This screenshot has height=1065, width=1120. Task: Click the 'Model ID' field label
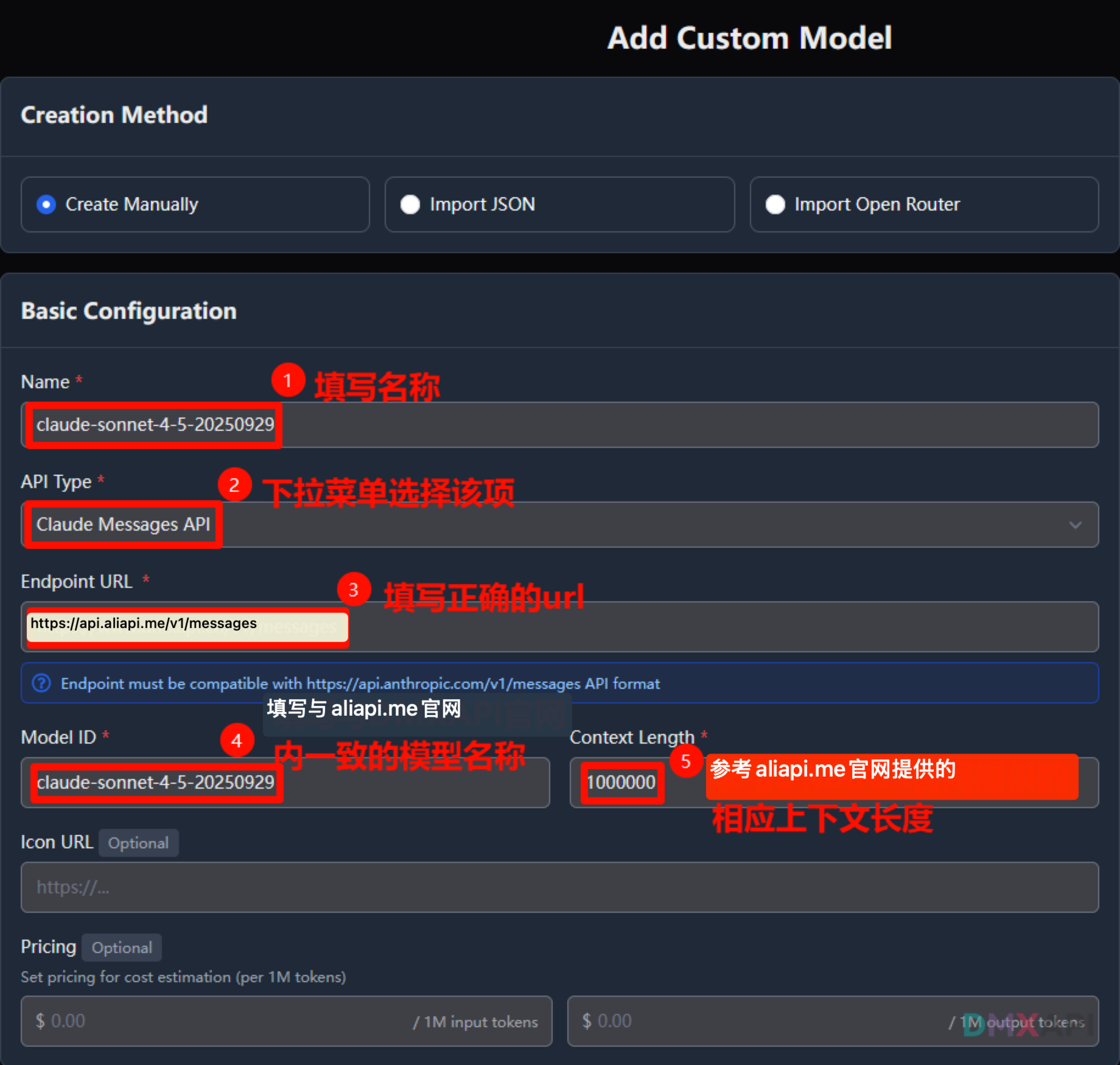tap(58, 737)
